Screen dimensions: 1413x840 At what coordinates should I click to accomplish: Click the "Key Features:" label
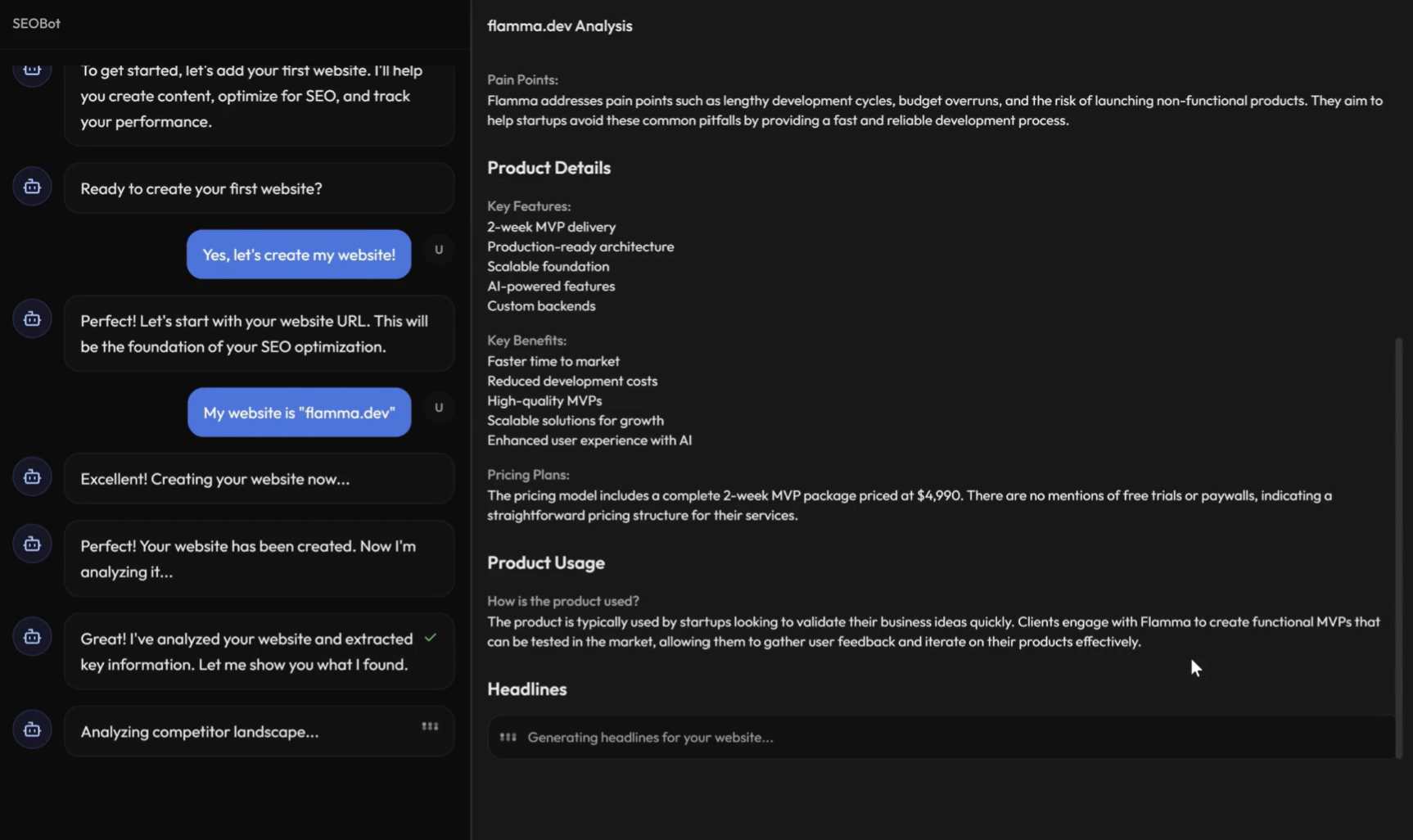tap(529, 206)
